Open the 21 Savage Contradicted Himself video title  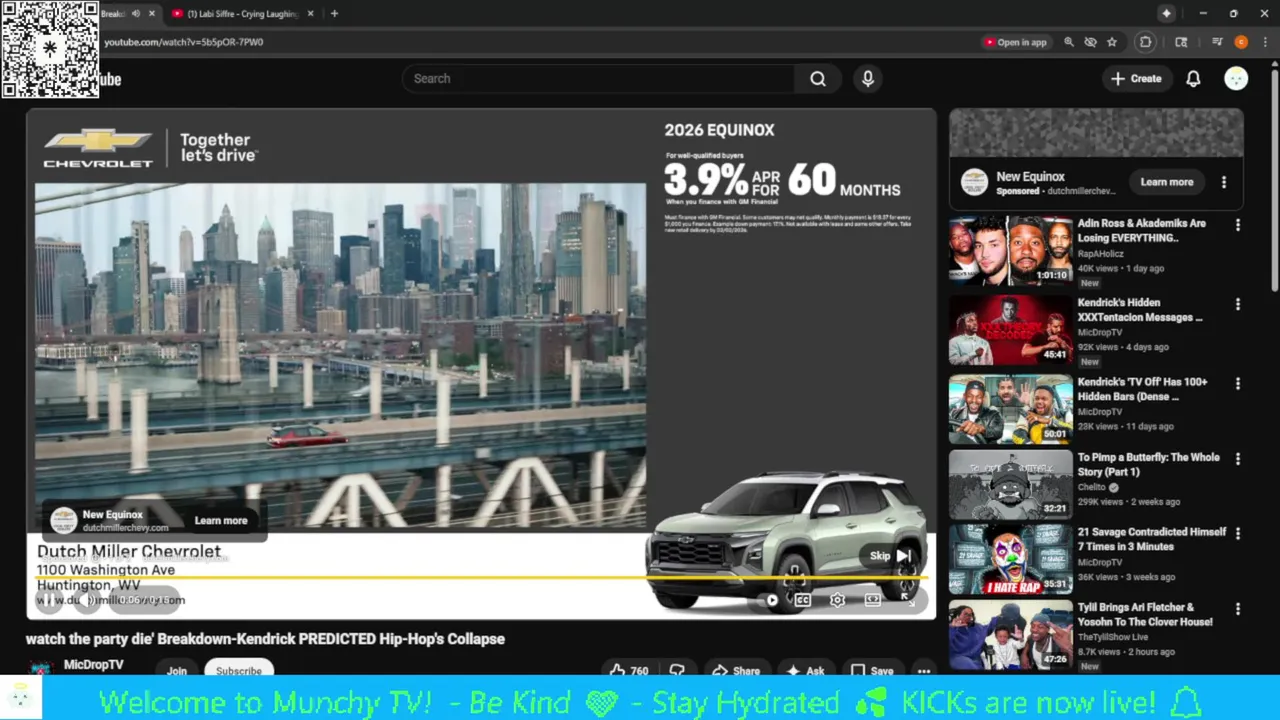point(1152,539)
